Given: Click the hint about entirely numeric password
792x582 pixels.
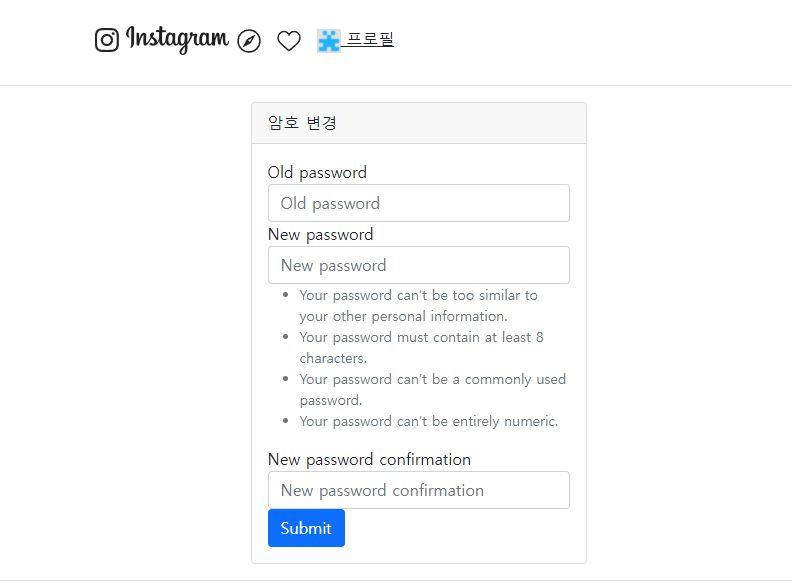Looking at the screenshot, I should tap(429, 421).
